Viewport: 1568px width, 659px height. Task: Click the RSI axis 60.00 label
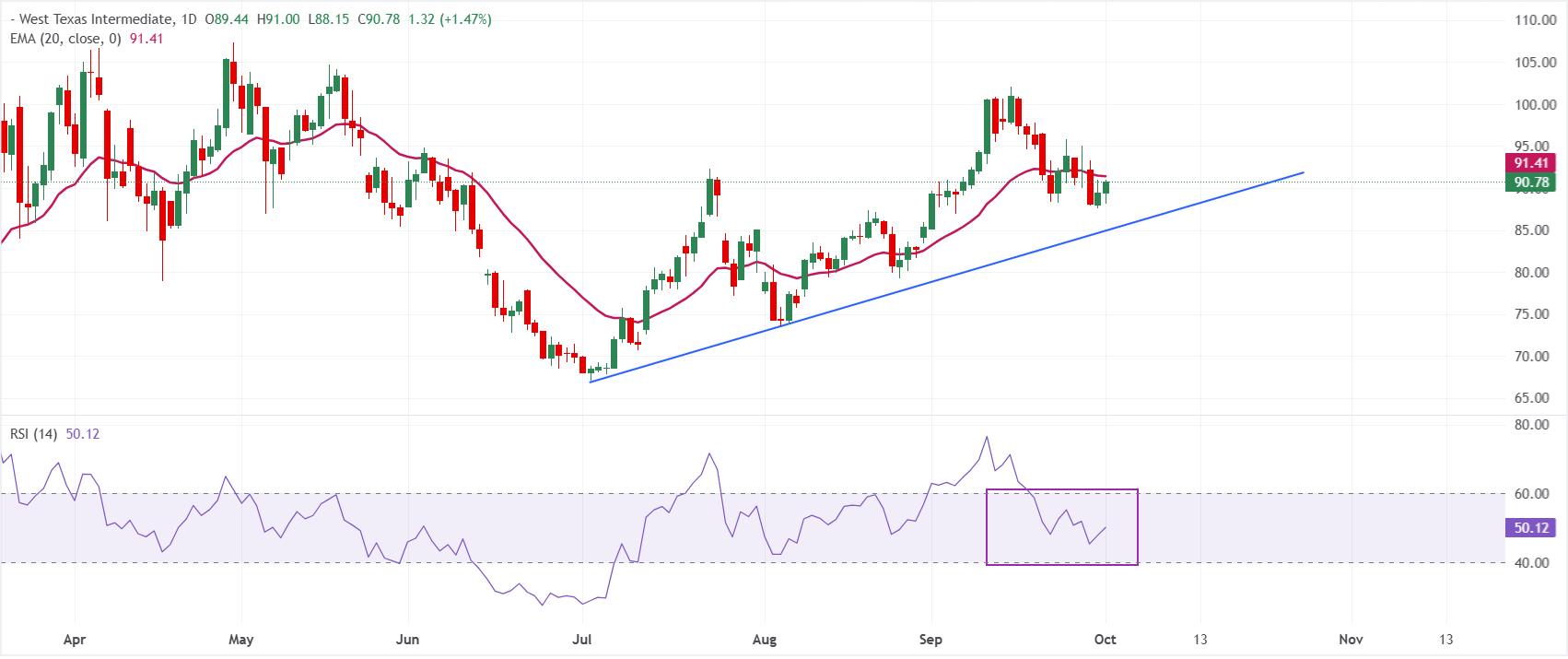(1531, 494)
